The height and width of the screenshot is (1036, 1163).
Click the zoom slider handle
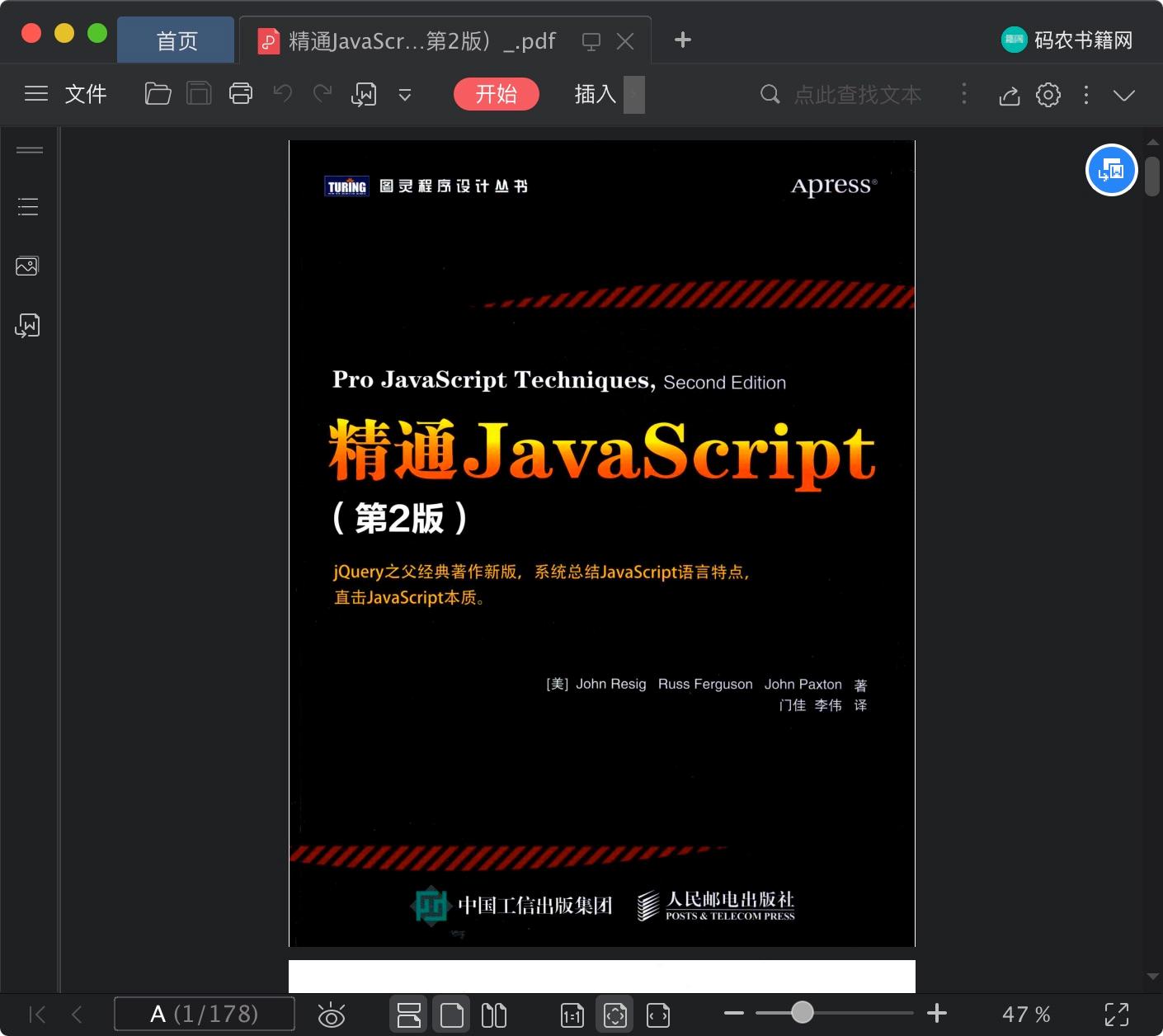pyautogui.click(x=802, y=1012)
